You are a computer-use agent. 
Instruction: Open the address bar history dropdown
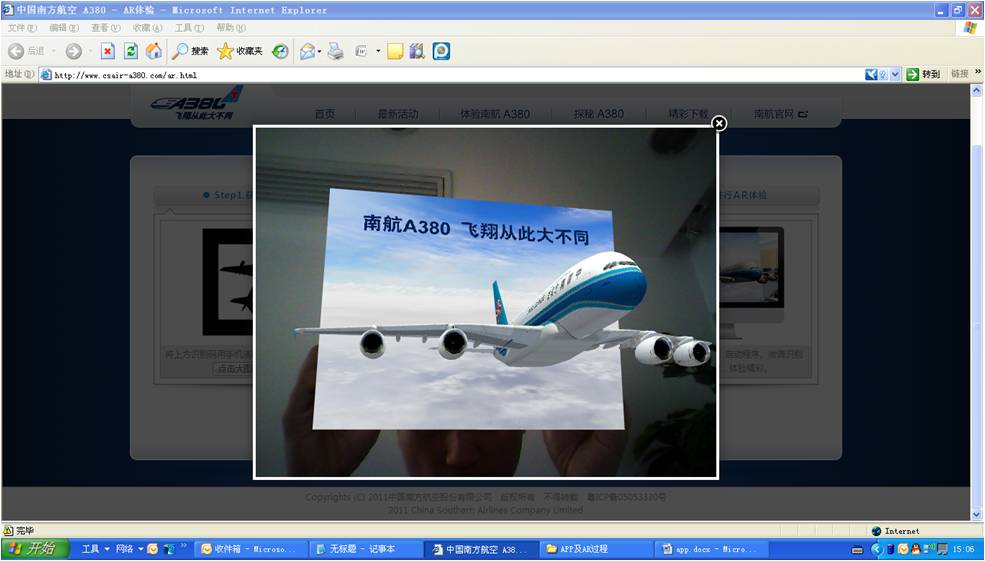tap(895, 74)
